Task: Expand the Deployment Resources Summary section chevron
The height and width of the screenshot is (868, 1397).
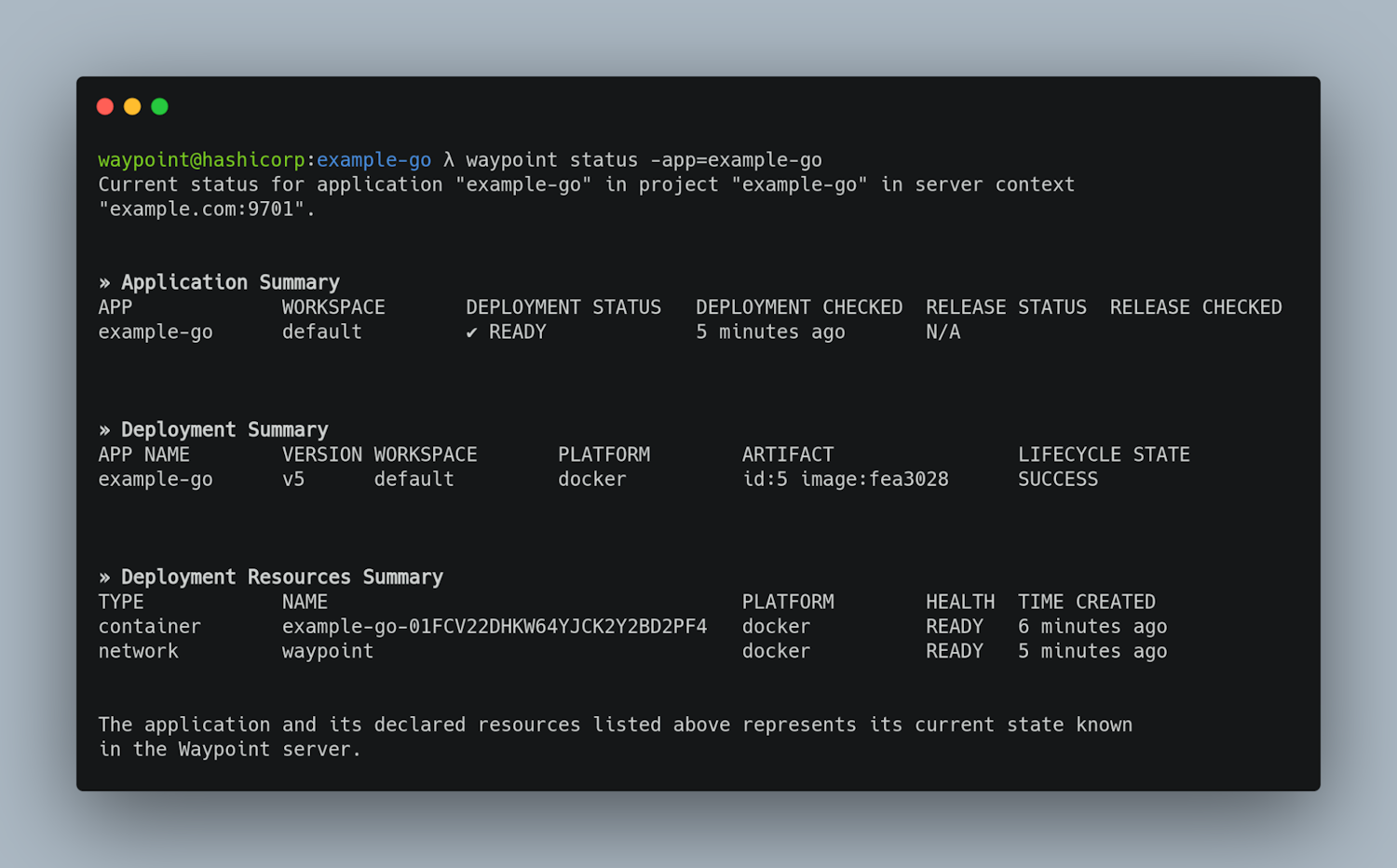Action: point(104,576)
